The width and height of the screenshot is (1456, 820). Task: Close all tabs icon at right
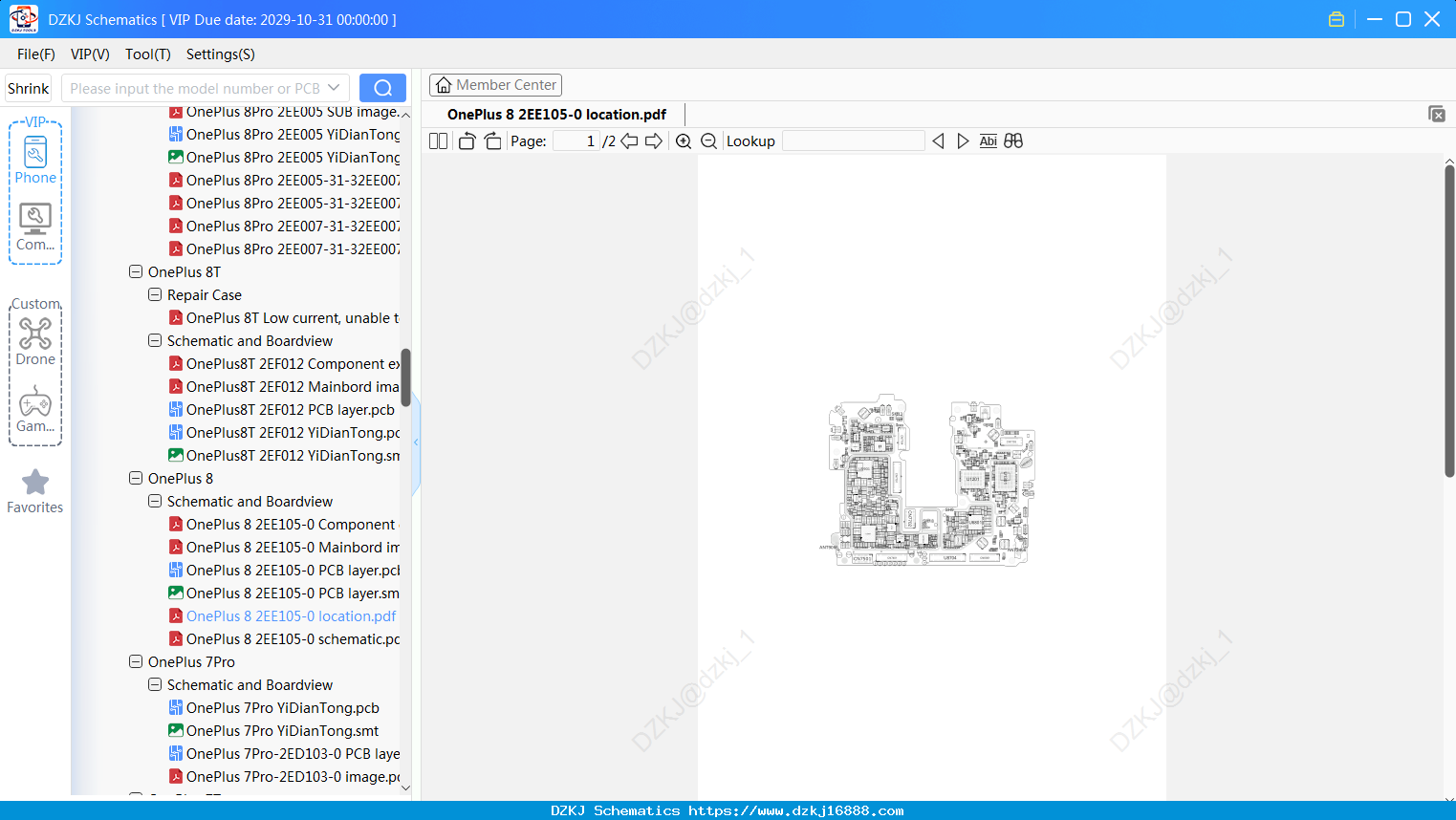[1436, 114]
